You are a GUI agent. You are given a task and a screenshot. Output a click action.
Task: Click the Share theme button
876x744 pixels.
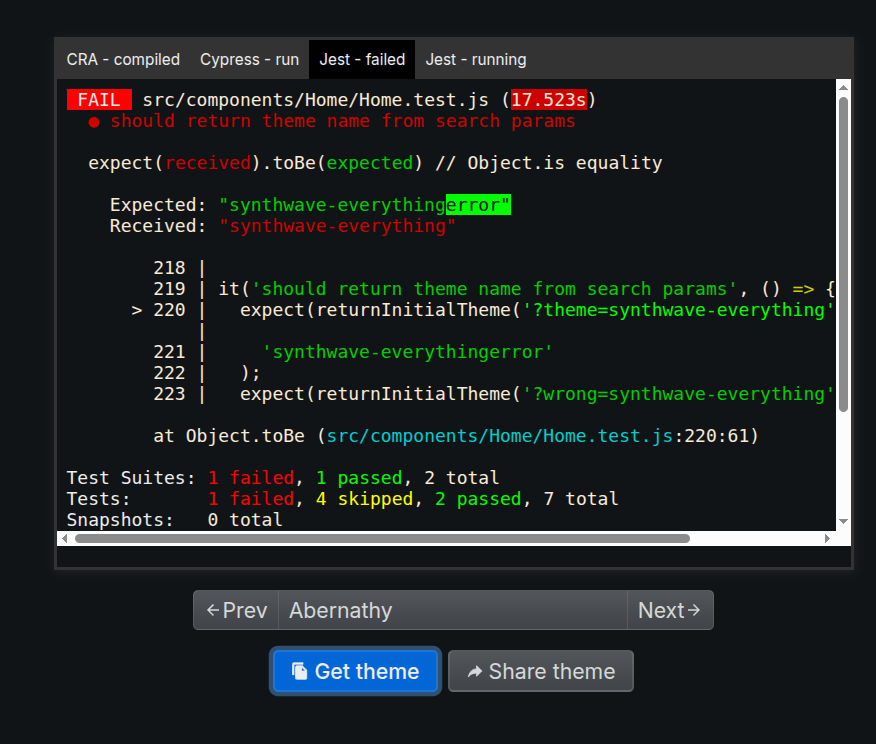(x=540, y=671)
